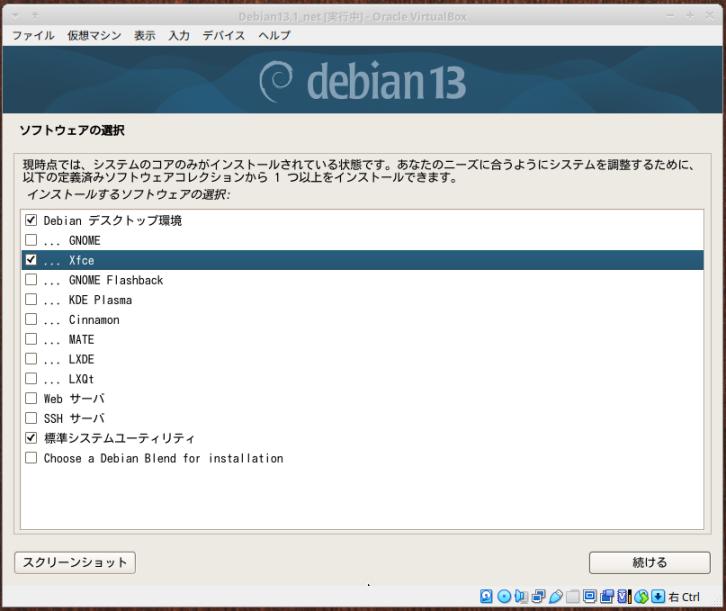
Task: Click the Debian13.1_net window title bar
Action: tap(352, 17)
